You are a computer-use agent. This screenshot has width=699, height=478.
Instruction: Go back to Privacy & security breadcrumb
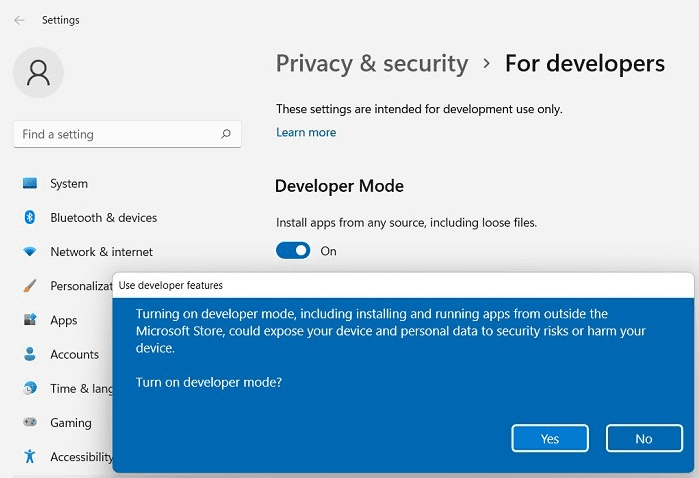tap(372, 63)
